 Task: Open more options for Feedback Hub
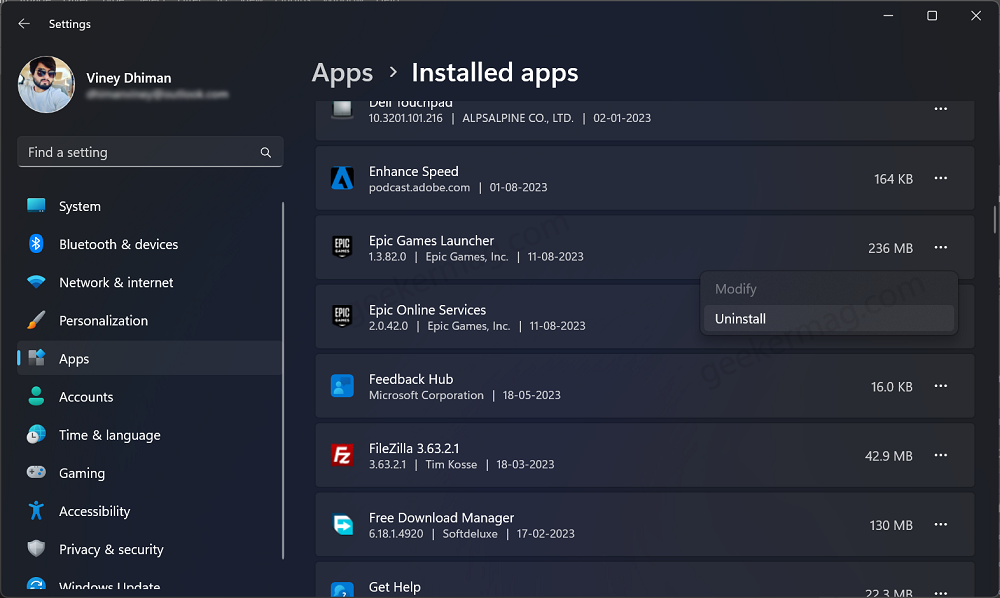click(x=941, y=386)
